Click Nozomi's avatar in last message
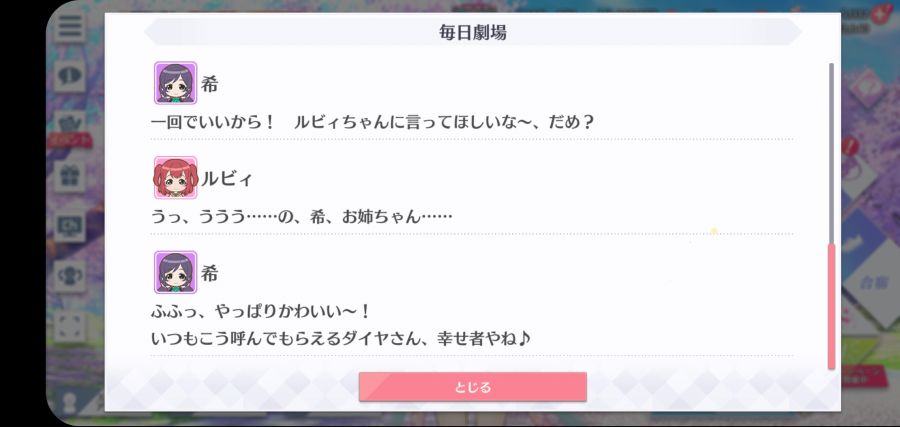Screen dimensions: 900x427 [x=175, y=272]
